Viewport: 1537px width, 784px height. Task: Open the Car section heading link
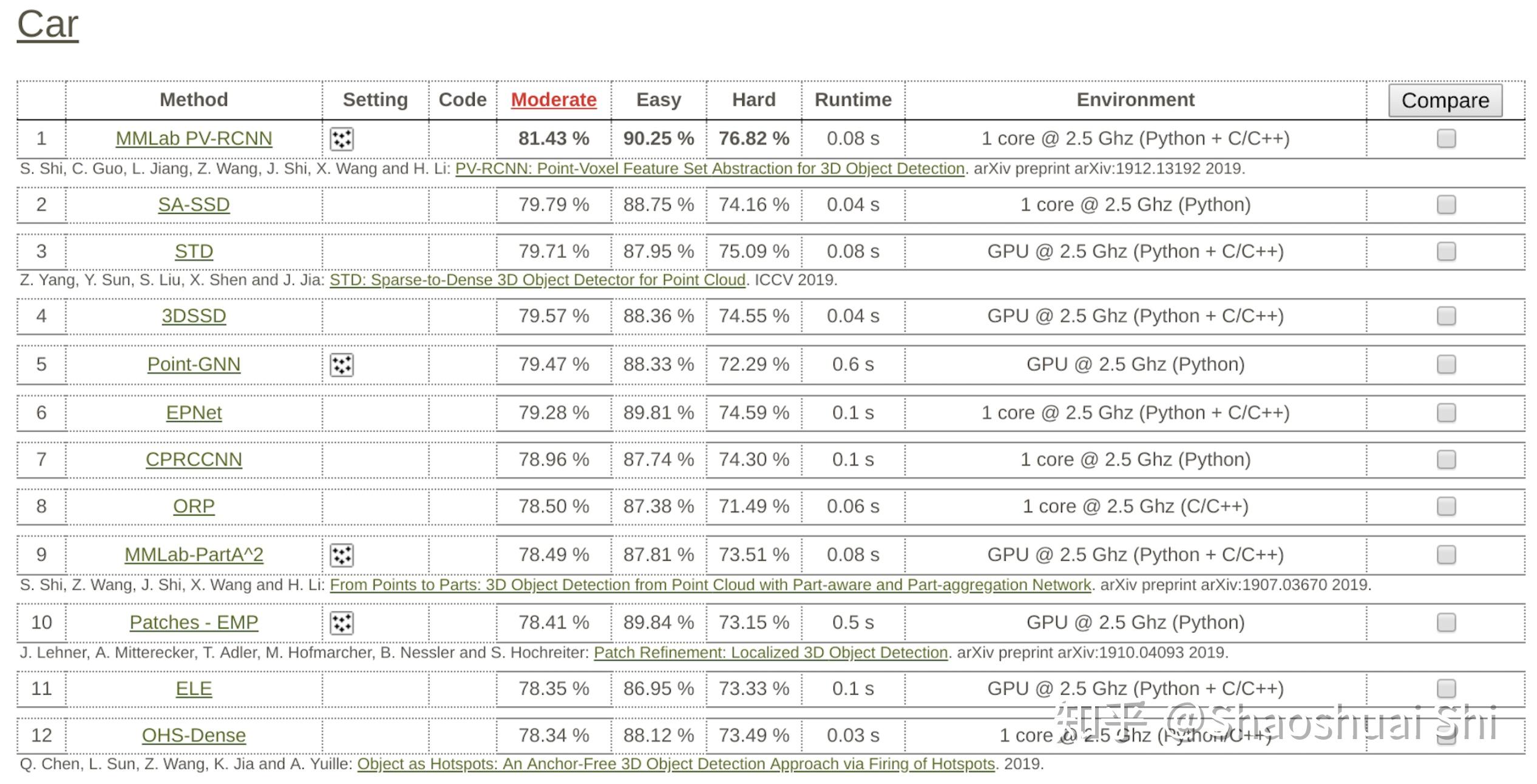pyautogui.click(x=47, y=25)
